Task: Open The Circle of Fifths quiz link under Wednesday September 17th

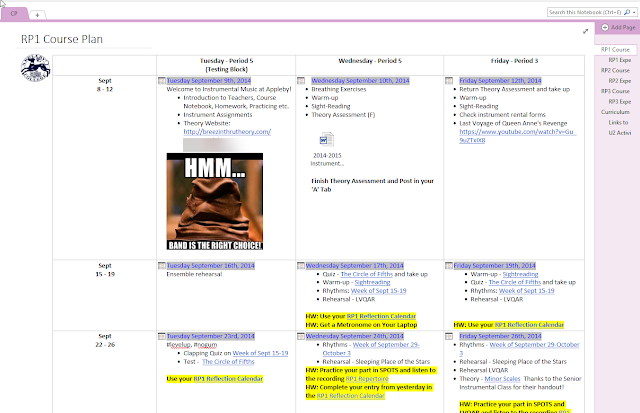Action: point(367,274)
